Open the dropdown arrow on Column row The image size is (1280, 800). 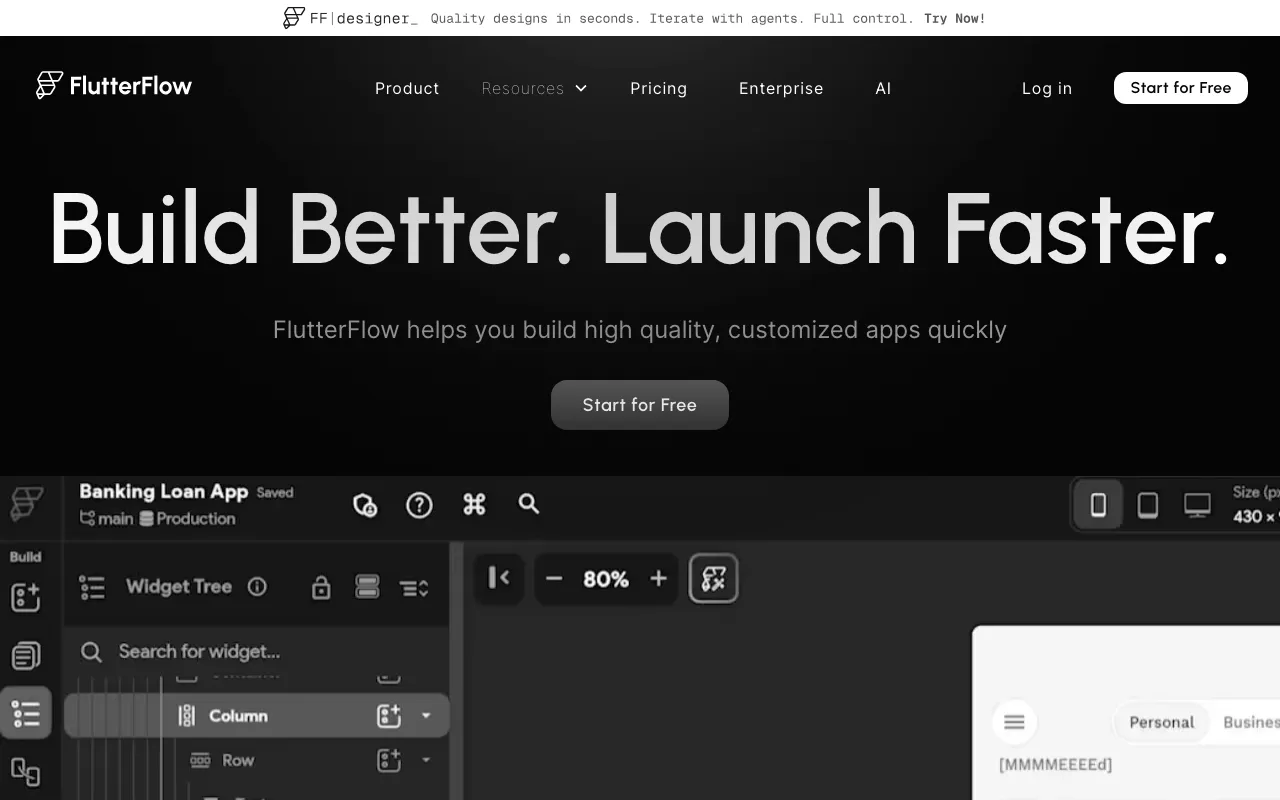(426, 716)
